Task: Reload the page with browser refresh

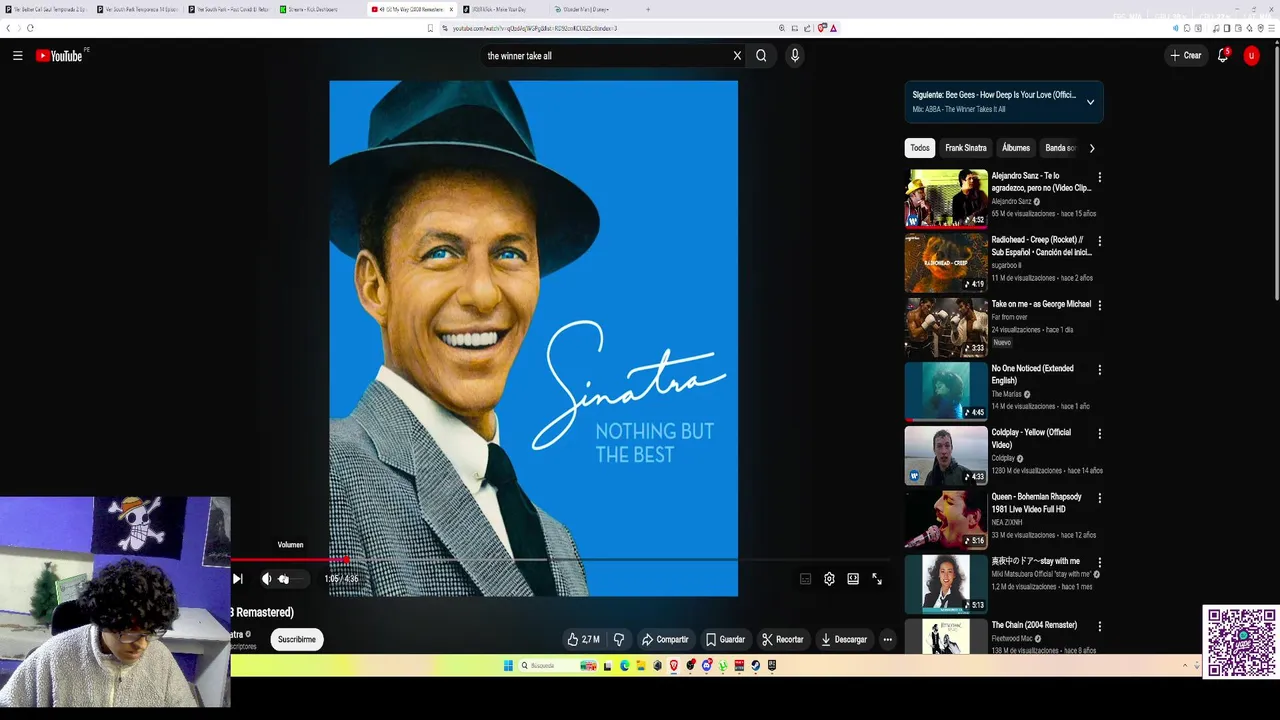Action: click(x=29, y=28)
